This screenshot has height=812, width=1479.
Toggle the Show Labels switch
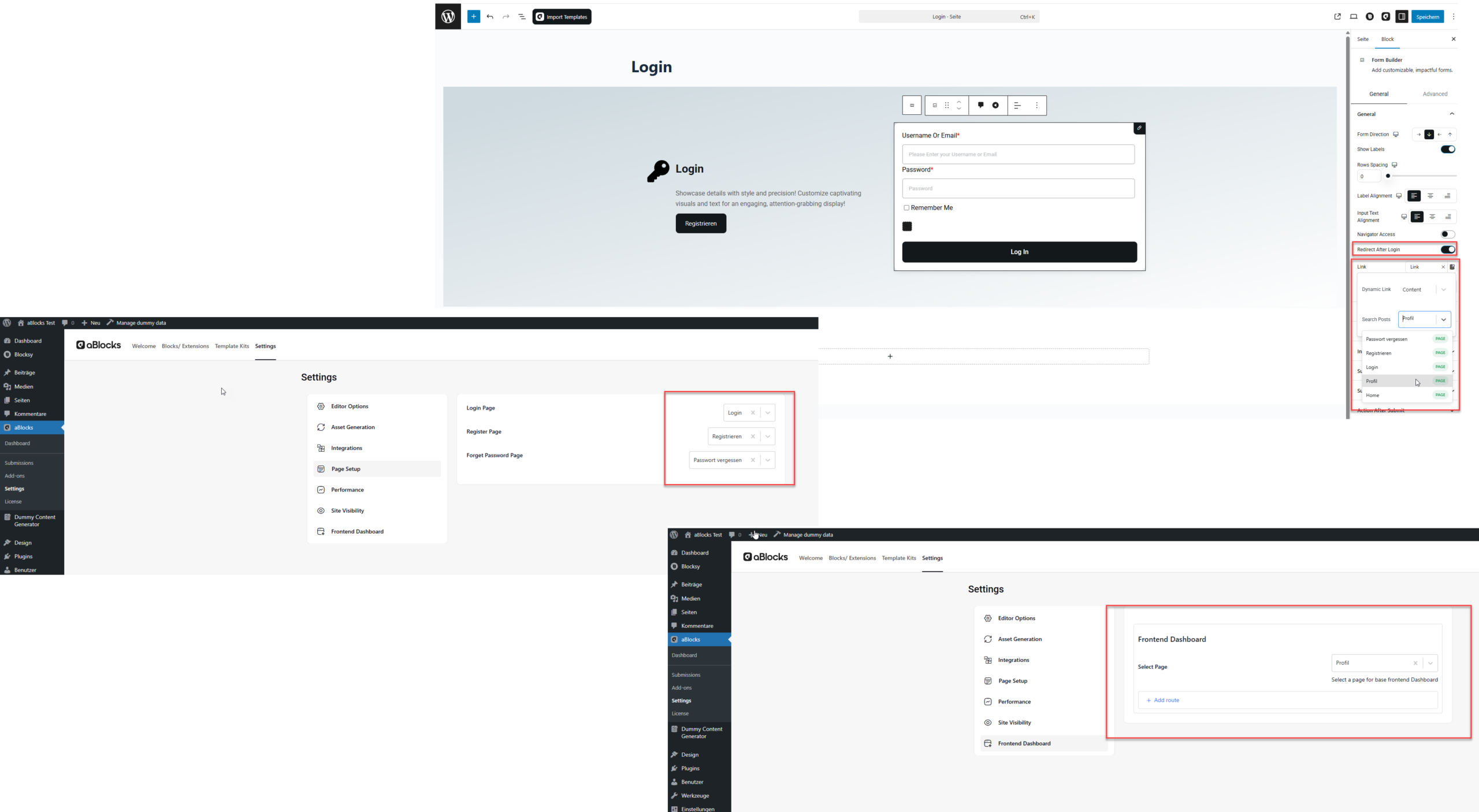[1447, 150]
